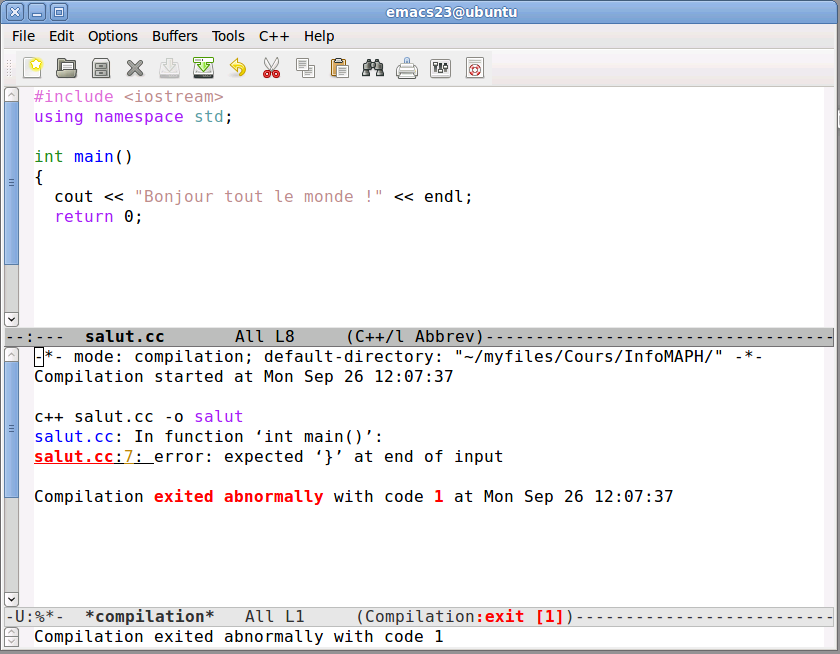Open the C++ menu
840x654 pixels.
pyautogui.click(x=274, y=36)
